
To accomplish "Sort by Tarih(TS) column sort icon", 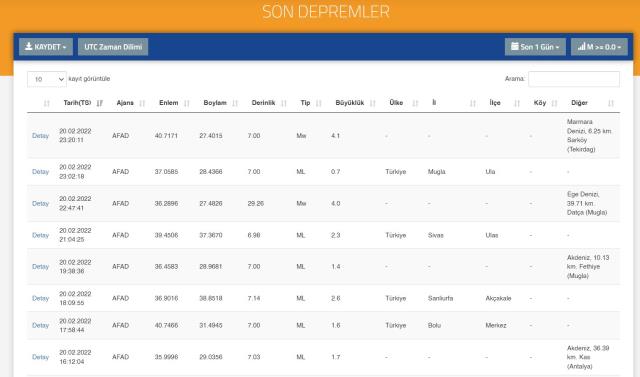I will tap(100, 103).
